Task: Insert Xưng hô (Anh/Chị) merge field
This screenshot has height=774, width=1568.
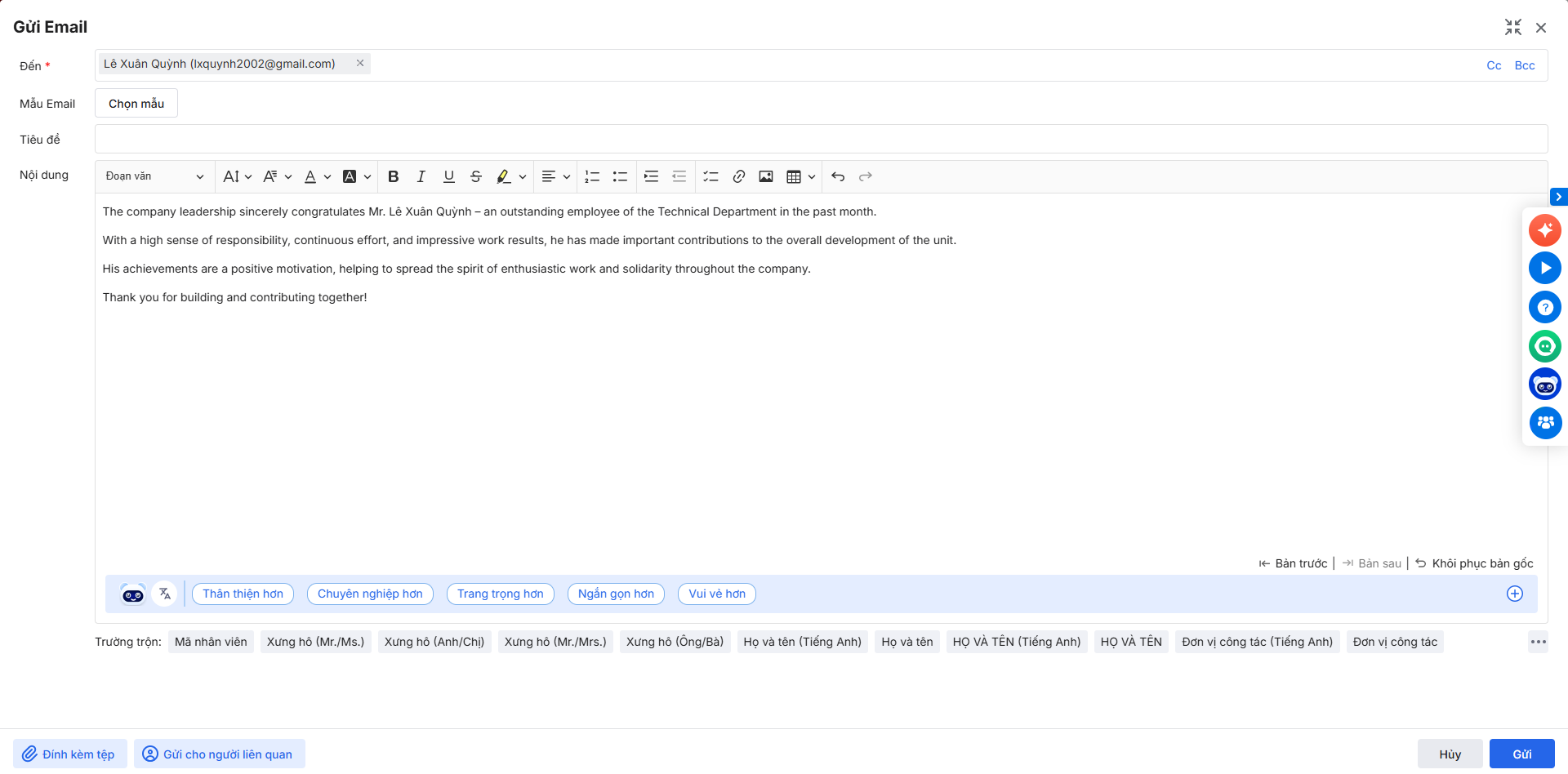Action: tap(434, 642)
